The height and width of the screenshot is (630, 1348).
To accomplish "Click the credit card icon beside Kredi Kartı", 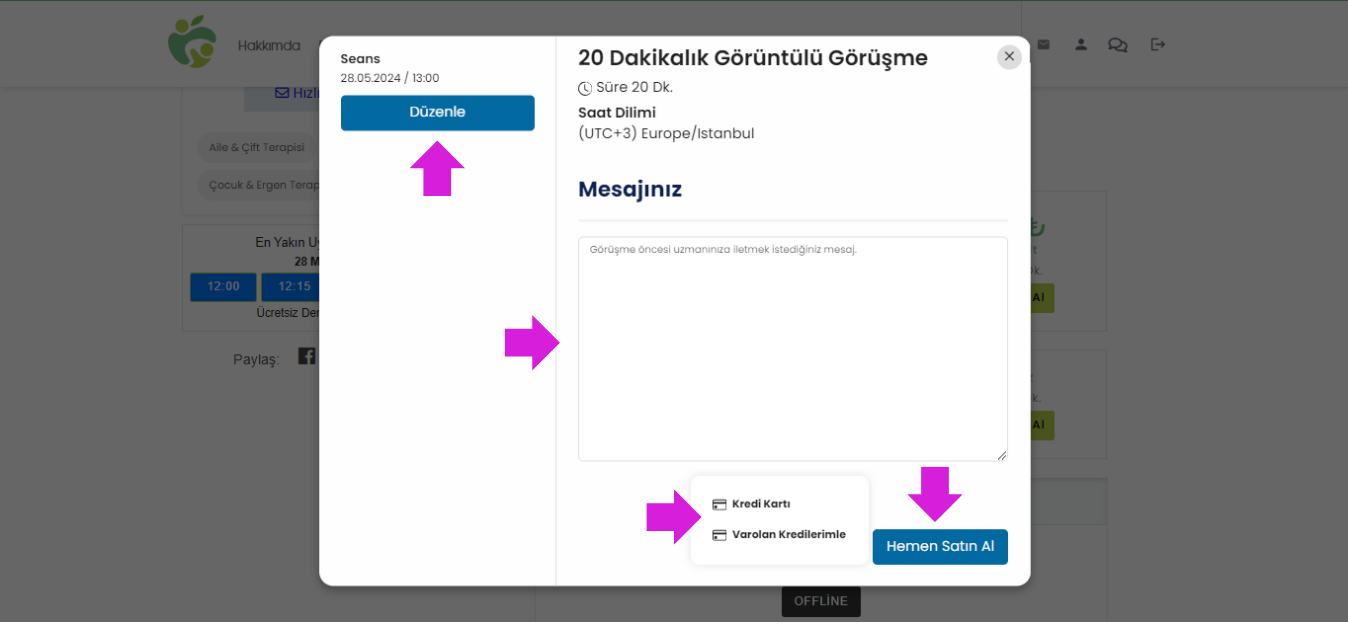I will pyautogui.click(x=719, y=505).
